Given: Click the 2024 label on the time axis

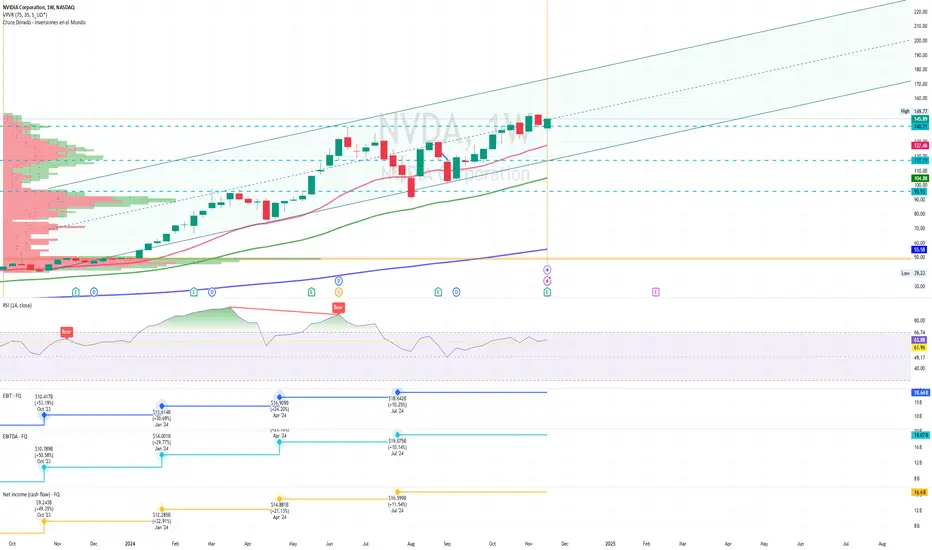Looking at the screenshot, I should point(130,543).
